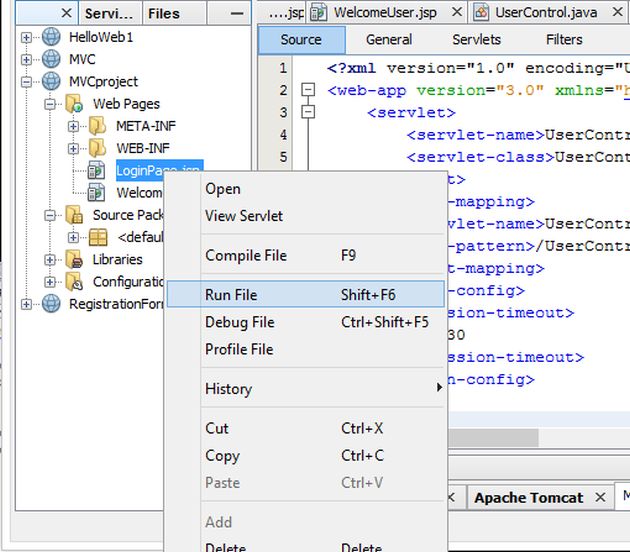Switch to the Source view tab
Image resolution: width=630 pixels, height=552 pixels.
[x=301, y=40]
